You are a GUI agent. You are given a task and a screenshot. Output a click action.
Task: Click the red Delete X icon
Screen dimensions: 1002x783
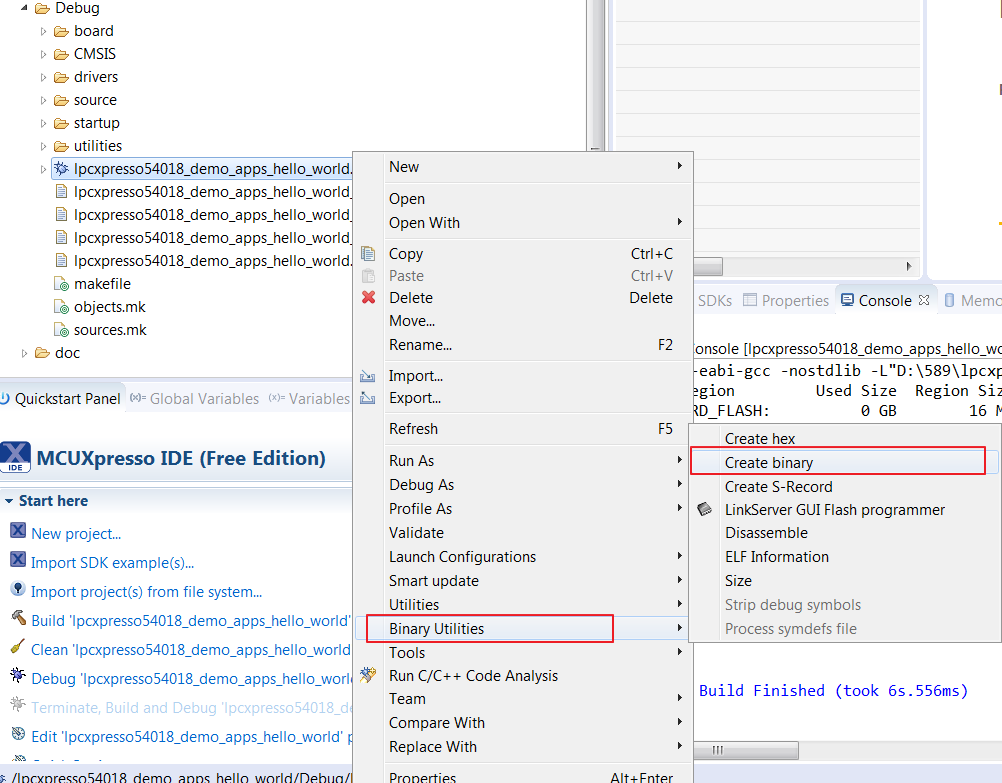tap(368, 298)
